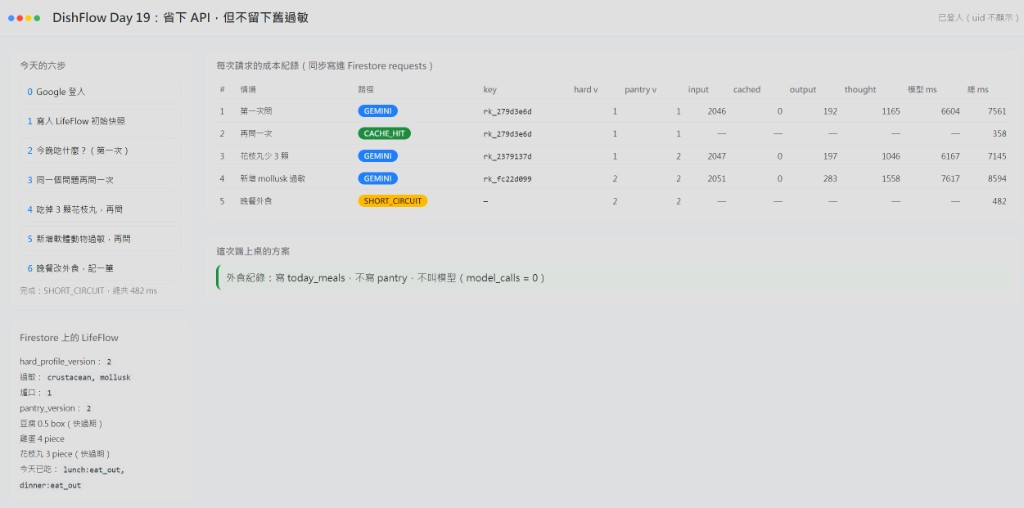The image size is (1024, 508).
Task: Click the GEMINI badge in the mollusk row
Action: tap(377, 178)
